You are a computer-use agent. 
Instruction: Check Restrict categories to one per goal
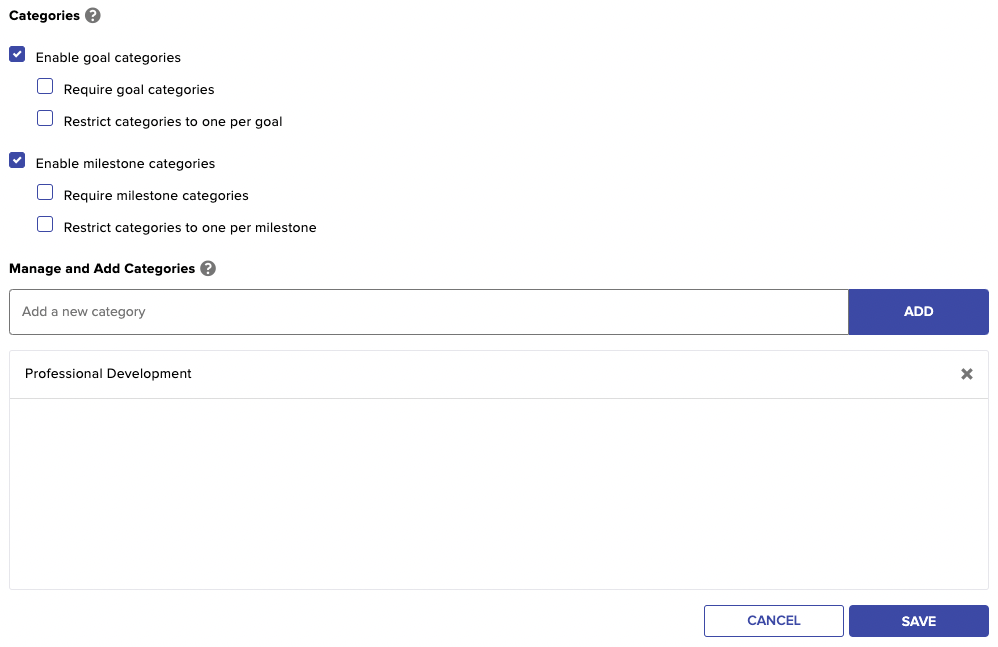(45, 118)
